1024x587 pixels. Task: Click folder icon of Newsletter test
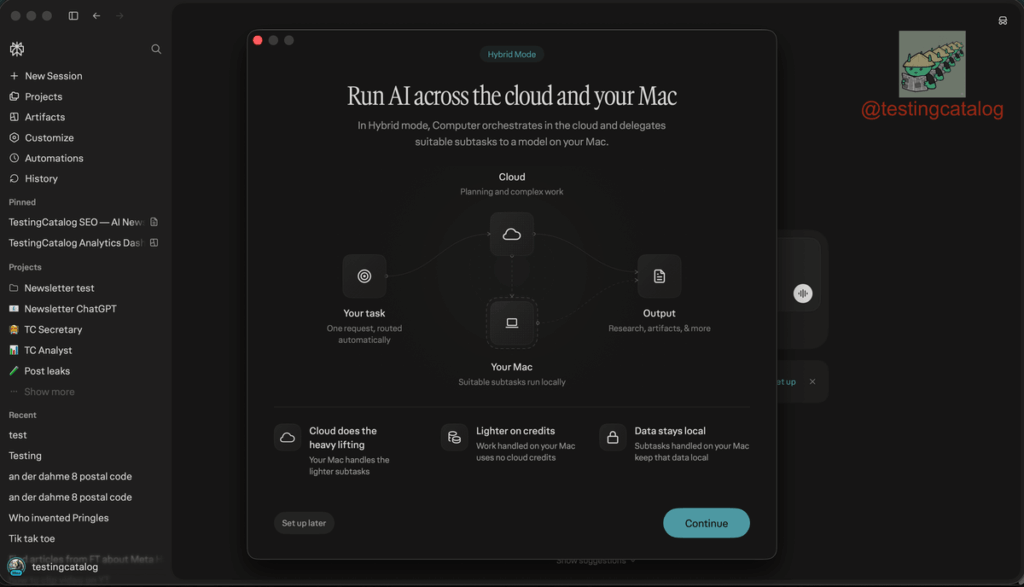(x=14, y=288)
